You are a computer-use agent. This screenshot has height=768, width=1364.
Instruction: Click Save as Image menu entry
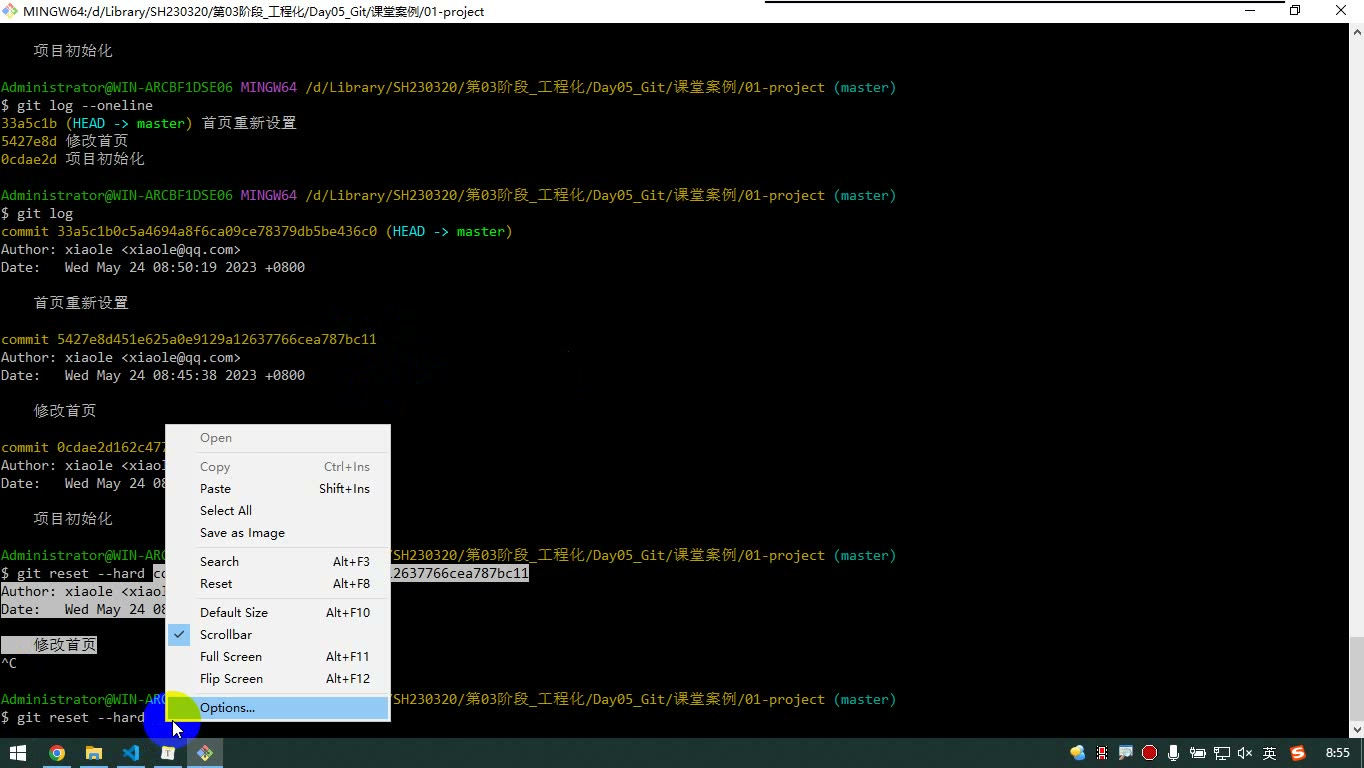coord(277,533)
